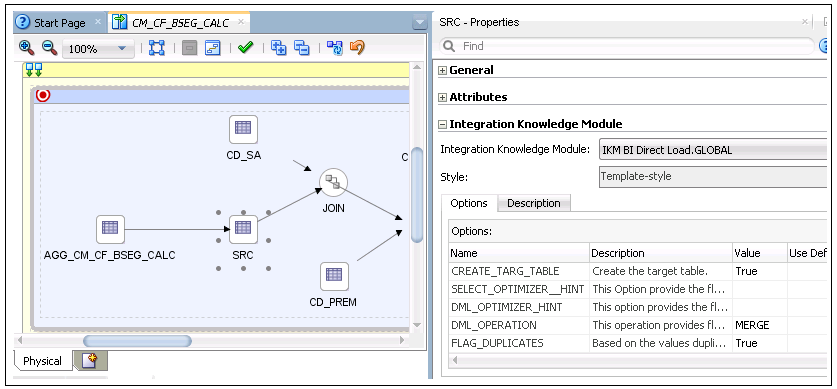
Task: Collapse the Integration Knowledge Module section
Action: pos(443,125)
